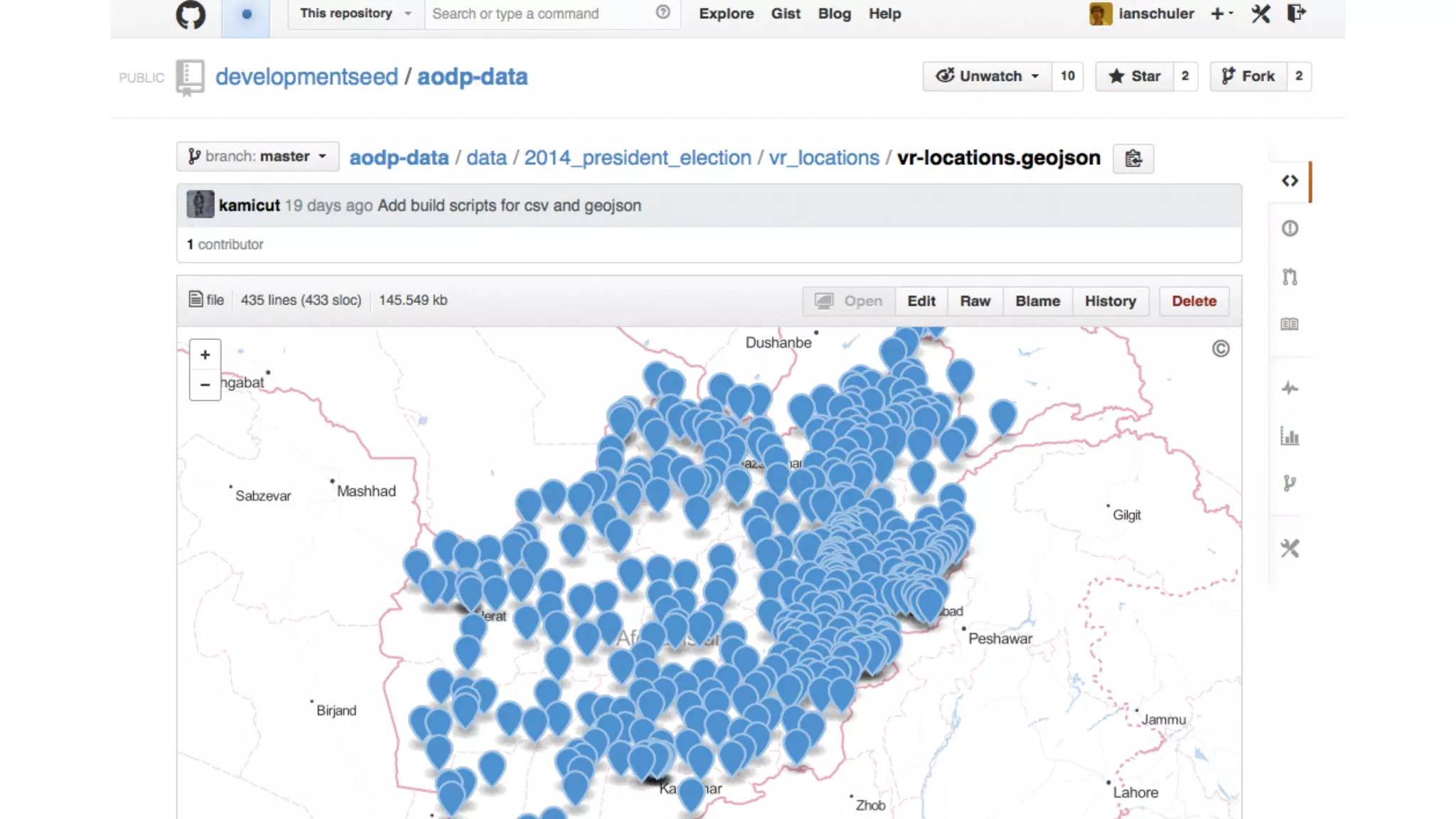
Task: Open the branch master selector
Action: tap(257, 156)
